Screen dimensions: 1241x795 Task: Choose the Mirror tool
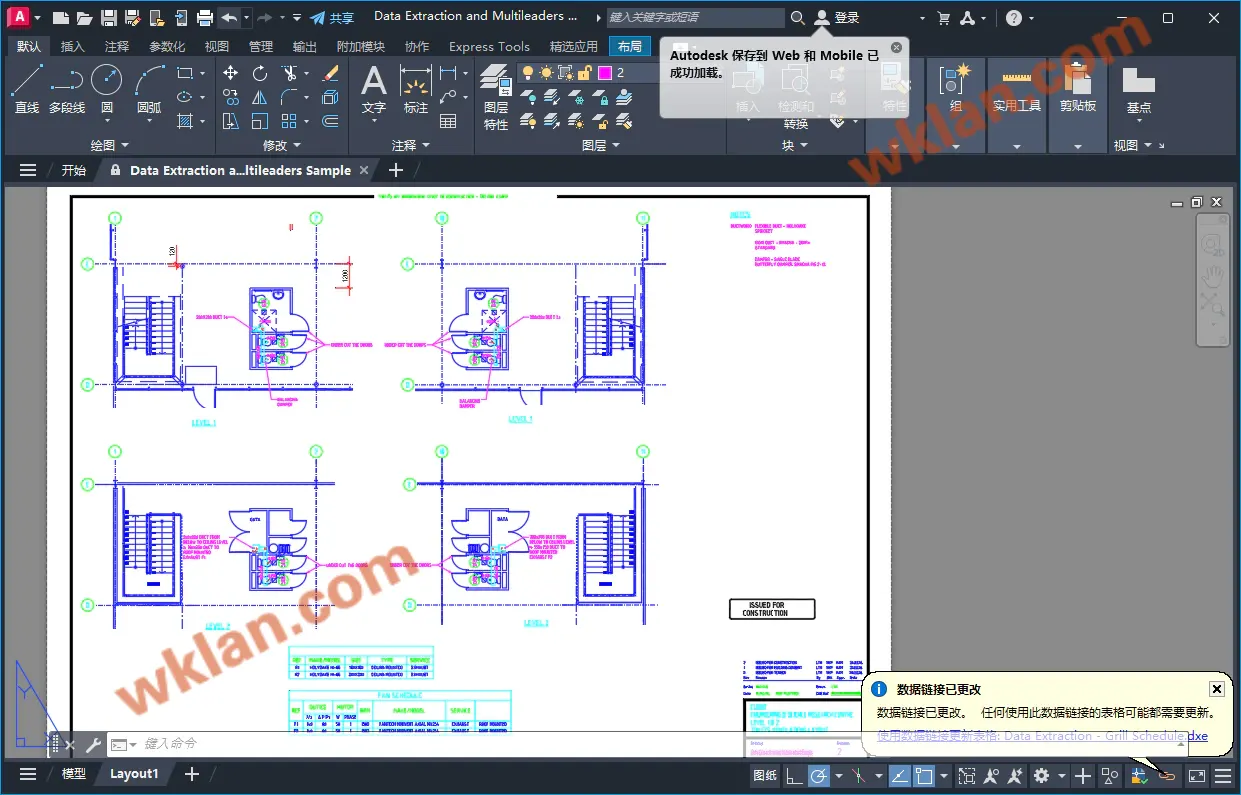click(x=260, y=97)
